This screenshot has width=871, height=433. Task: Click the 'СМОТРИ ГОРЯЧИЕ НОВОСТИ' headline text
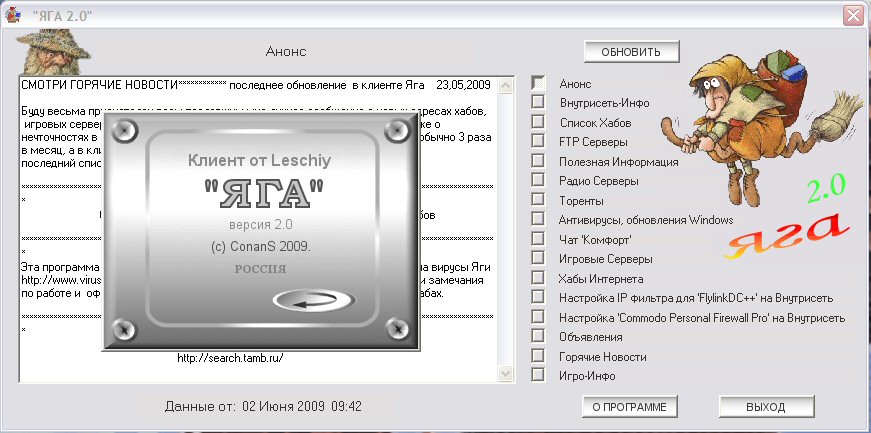pos(98,85)
